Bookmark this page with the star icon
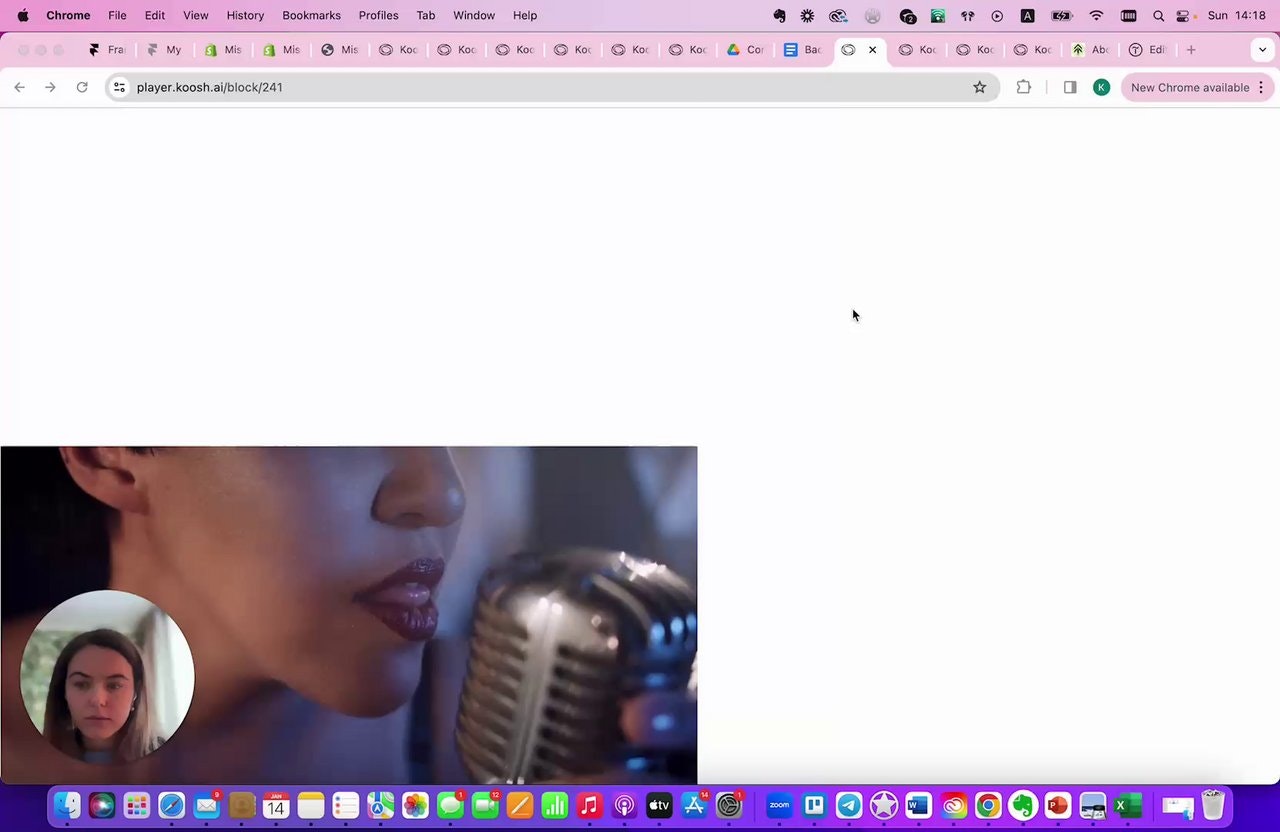1280x832 pixels. click(980, 87)
